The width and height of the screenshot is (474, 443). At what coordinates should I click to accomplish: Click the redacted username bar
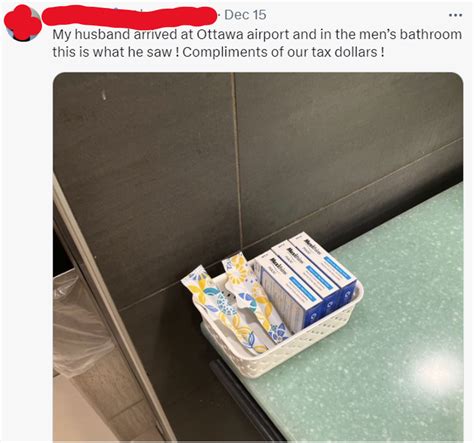click(129, 17)
